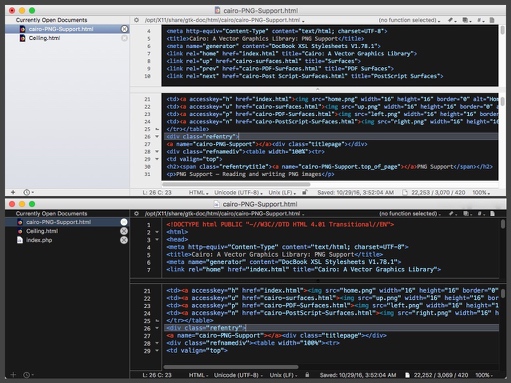Open the Unix (LF) line endings menu in the bottom window
Image resolution: width=511 pixels, height=383 pixels.
tap(283, 375)
